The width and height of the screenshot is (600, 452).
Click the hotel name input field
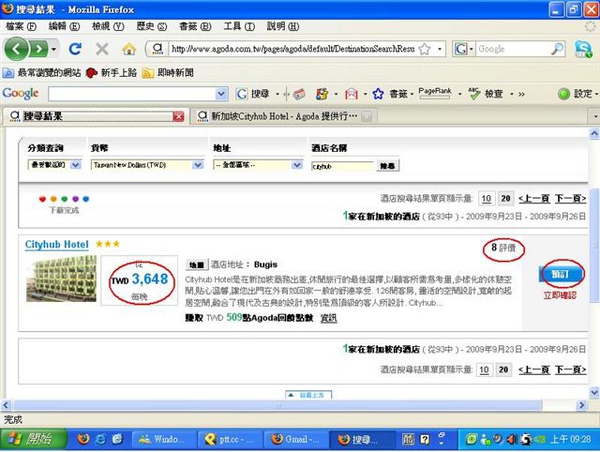(342, 166)
